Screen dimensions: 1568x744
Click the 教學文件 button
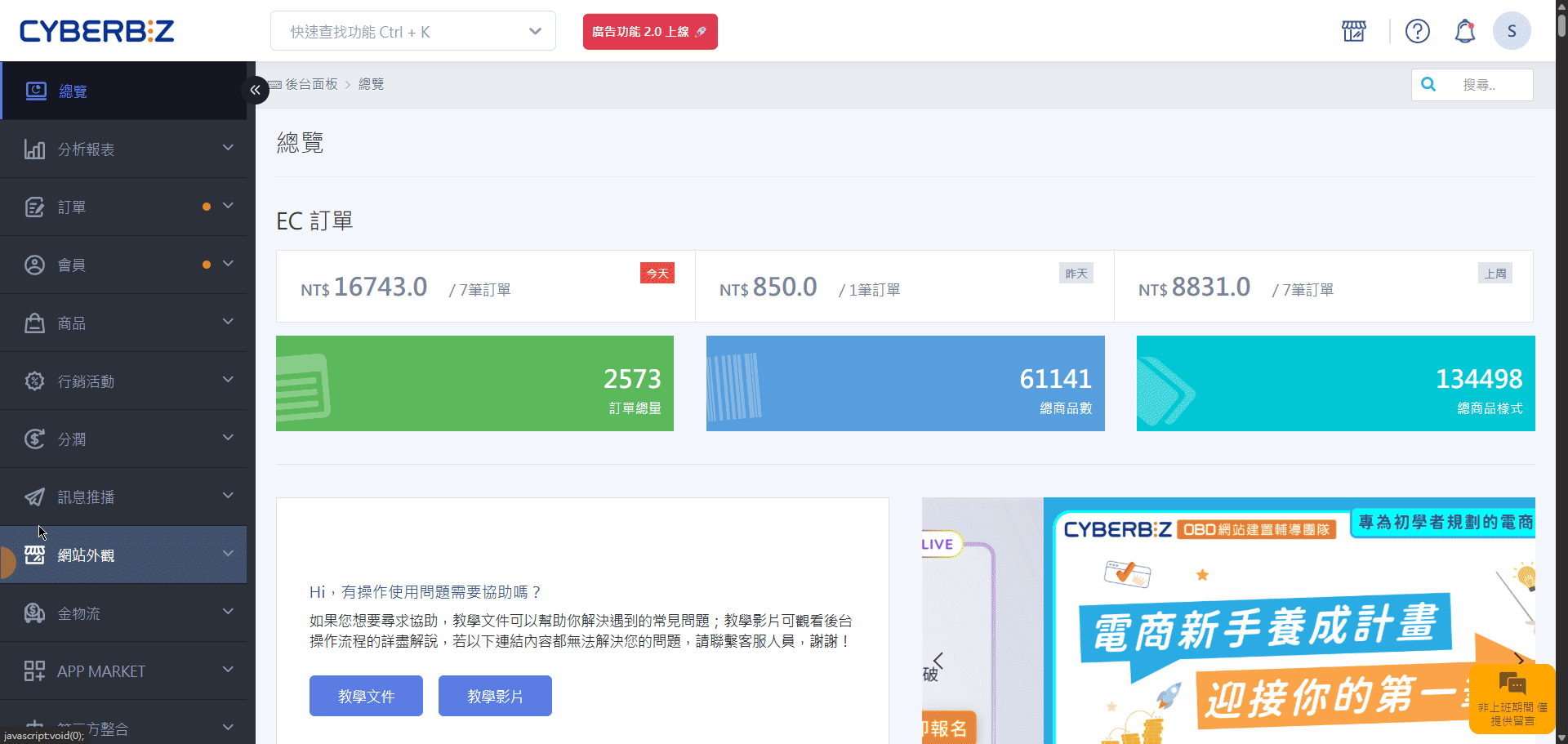point(366,696)
